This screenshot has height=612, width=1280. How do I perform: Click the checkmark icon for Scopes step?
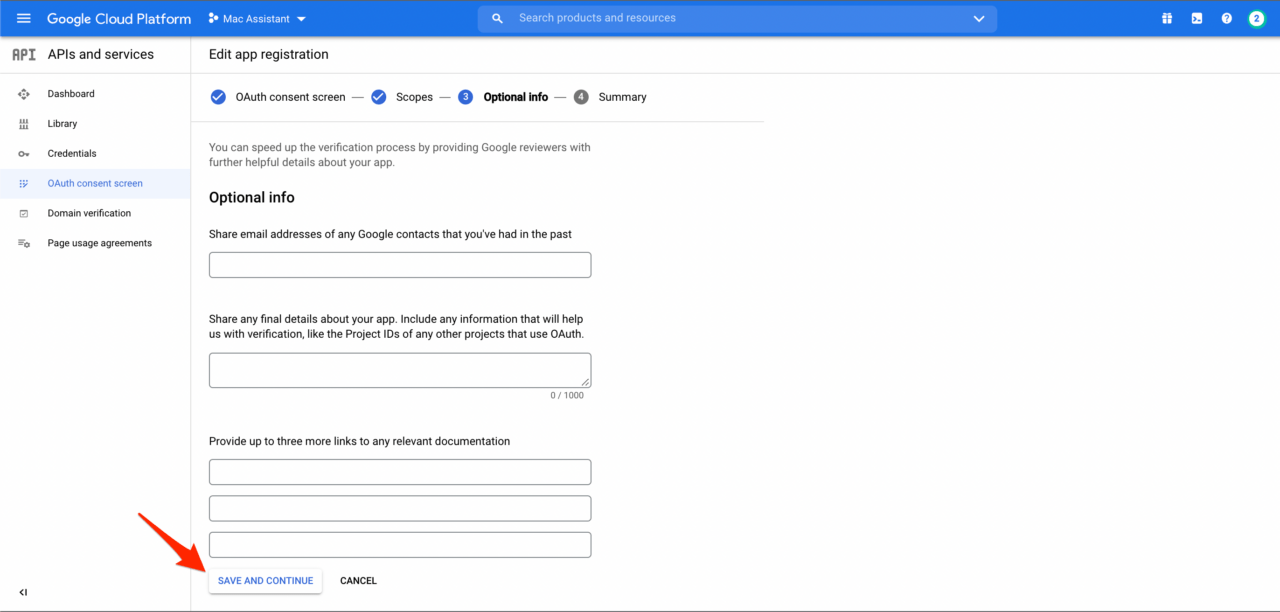tap(379, 97)
